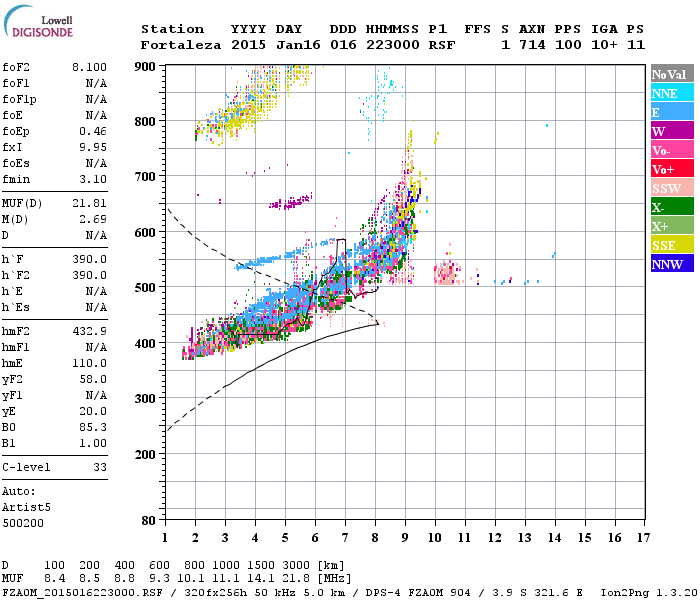Click the 80 km axis label
This screenshot has height=600, width=700.
pyautogui.click(x=148, y=521)
